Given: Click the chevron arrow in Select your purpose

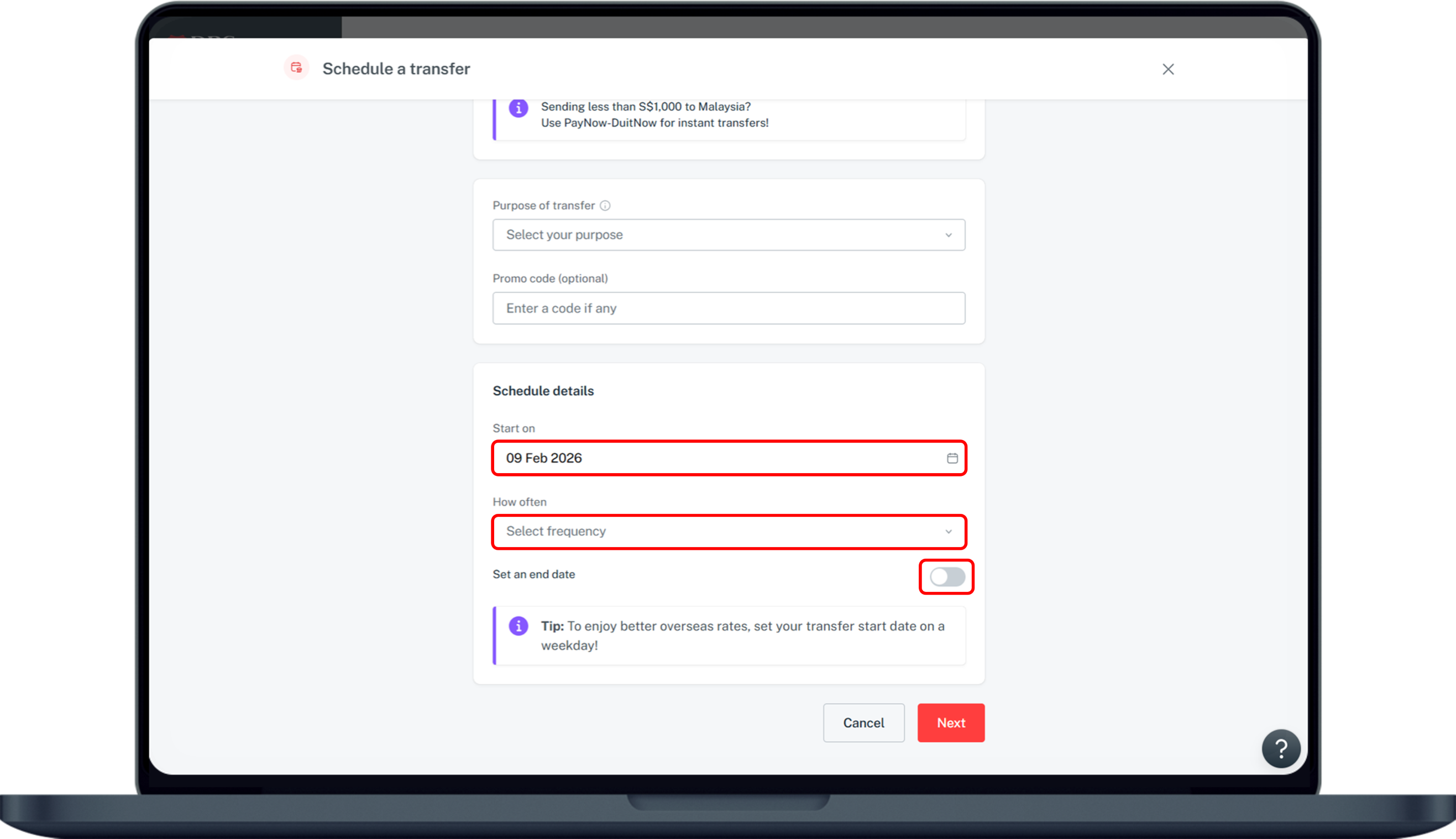Looking at the screenshot, I should 948,235.
